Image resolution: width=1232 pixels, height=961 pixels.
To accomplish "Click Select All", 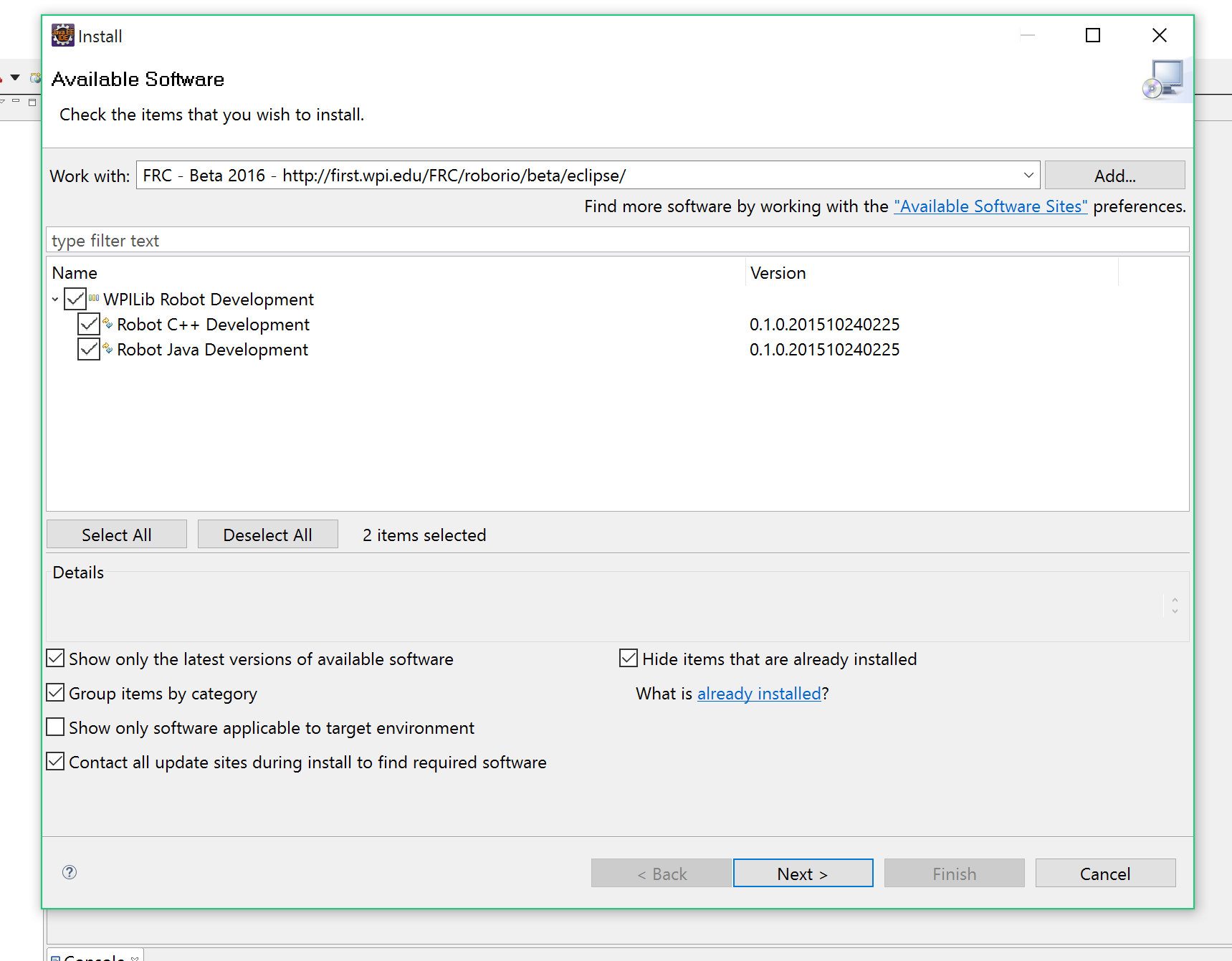I will (117, 535).
